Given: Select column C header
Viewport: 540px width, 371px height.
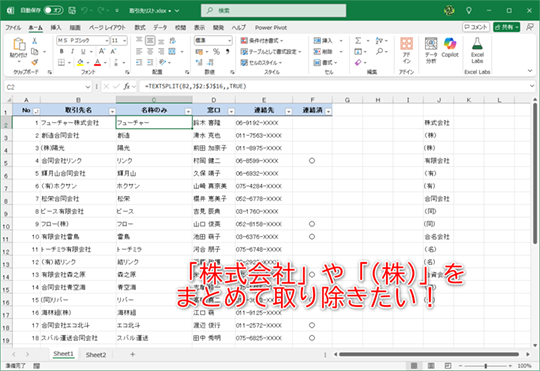Looking at the screenshot, I should point(154,100).
